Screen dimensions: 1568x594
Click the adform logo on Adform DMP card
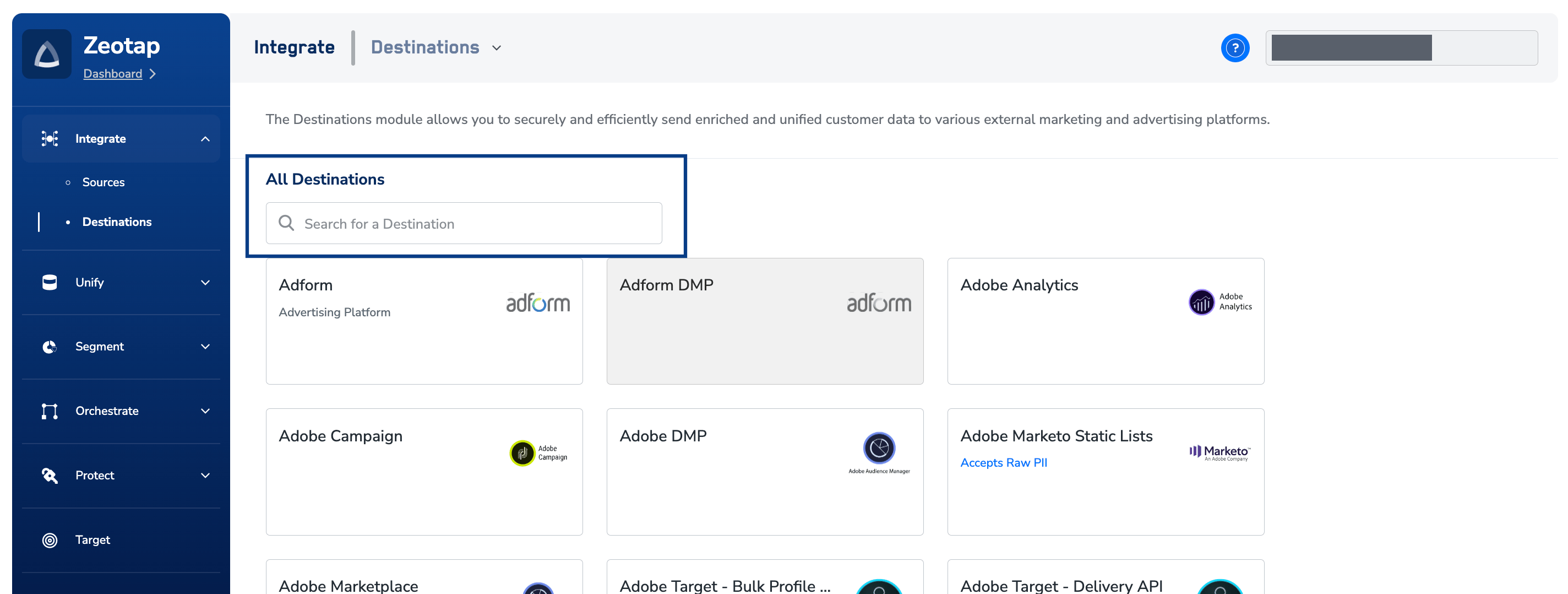(x=879, y=303)
